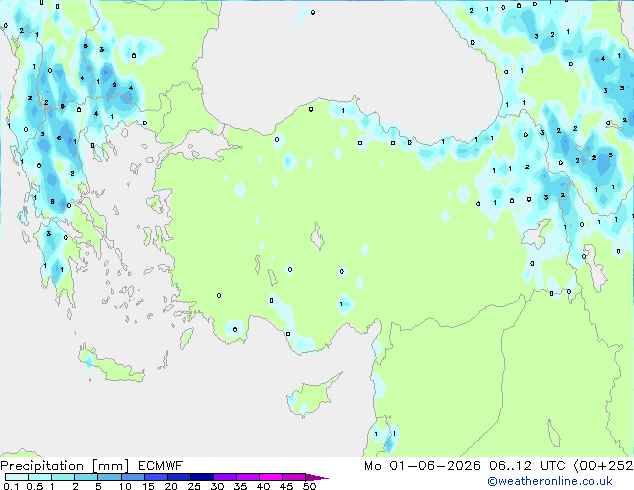Screen dimensions: 634x490
Task: Click the legend value '25'
Action: [x=194, y=486]
